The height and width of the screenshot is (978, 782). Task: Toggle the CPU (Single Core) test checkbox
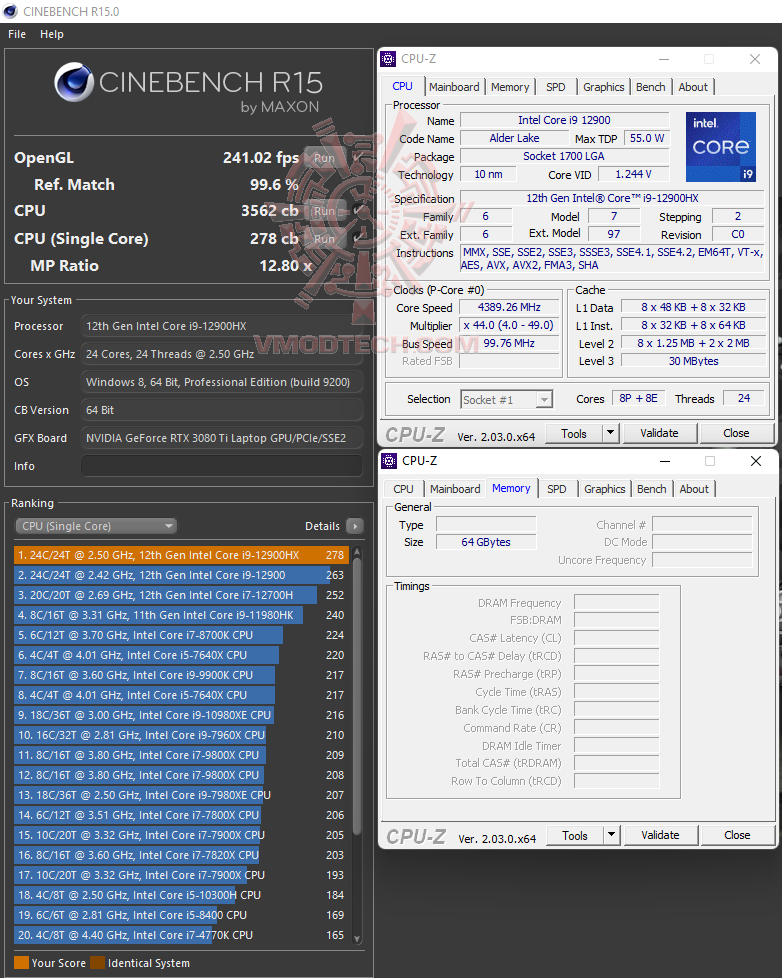pos(358,239)
